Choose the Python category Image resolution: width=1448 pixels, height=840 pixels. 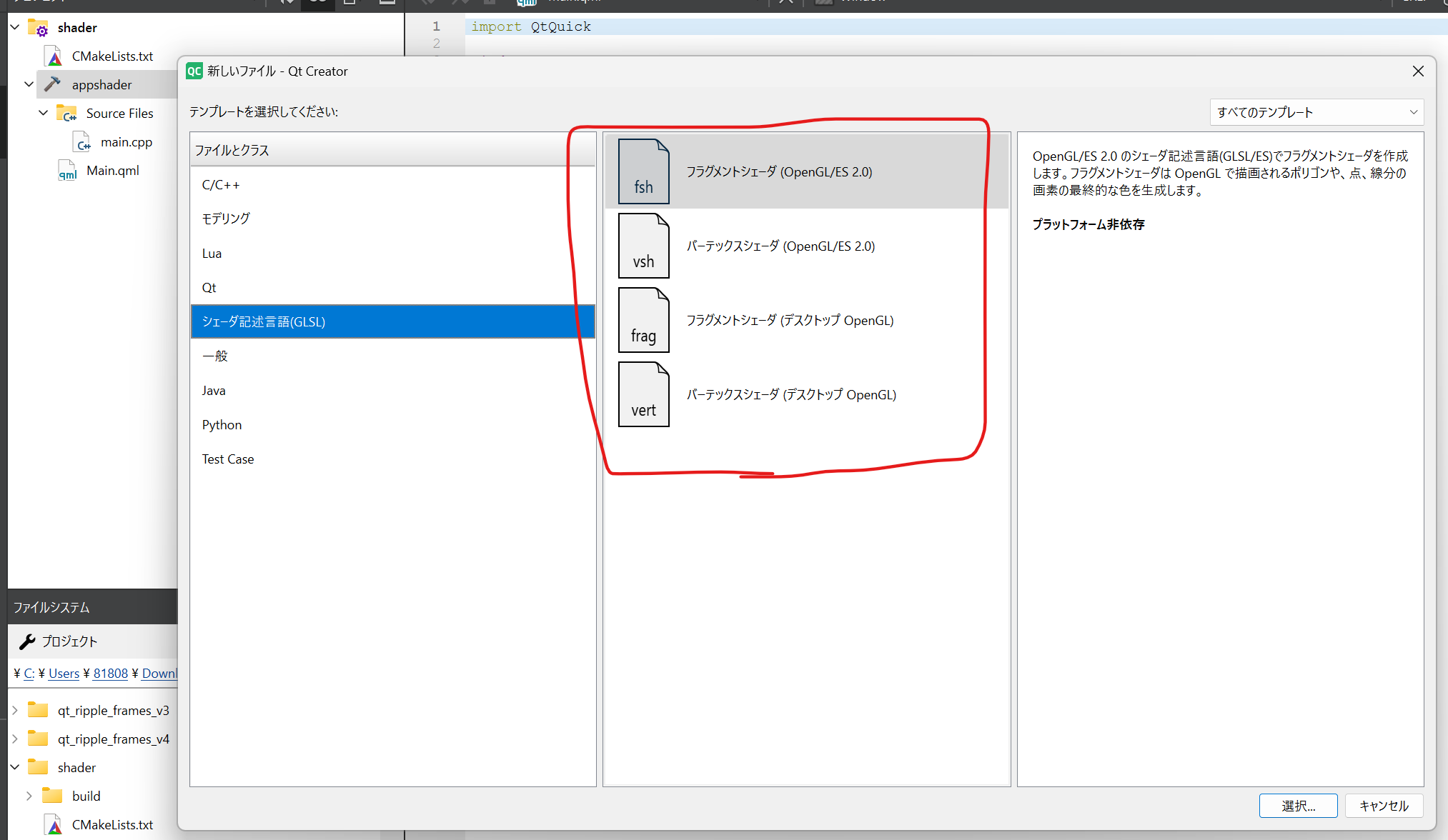[x=393, y=425]
